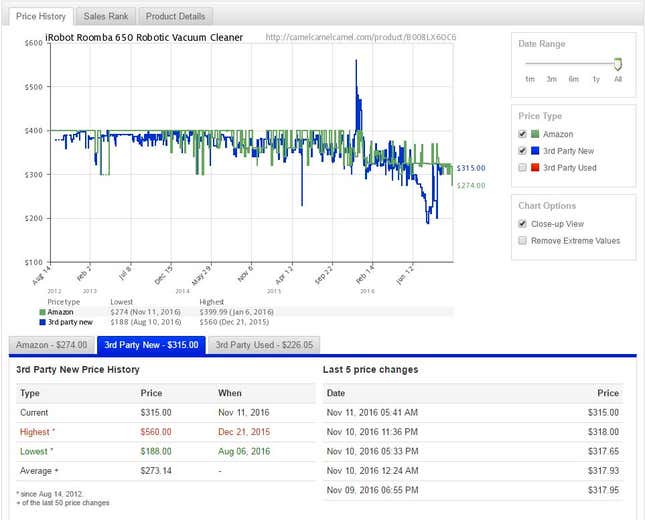Click the 'since Aug 14, 2012' footnote
This screenshot has height=520, width=645.
pos(50,494)
